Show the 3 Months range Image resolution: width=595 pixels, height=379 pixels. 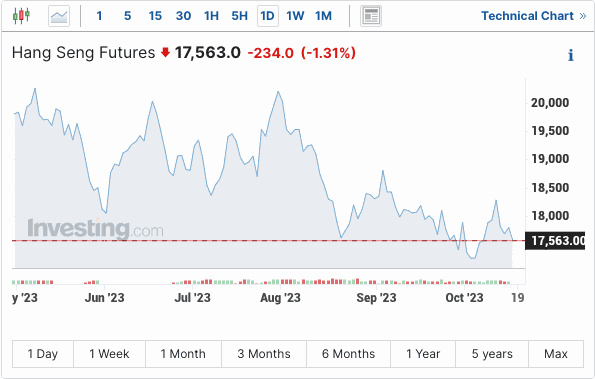(x=264, y=354)
